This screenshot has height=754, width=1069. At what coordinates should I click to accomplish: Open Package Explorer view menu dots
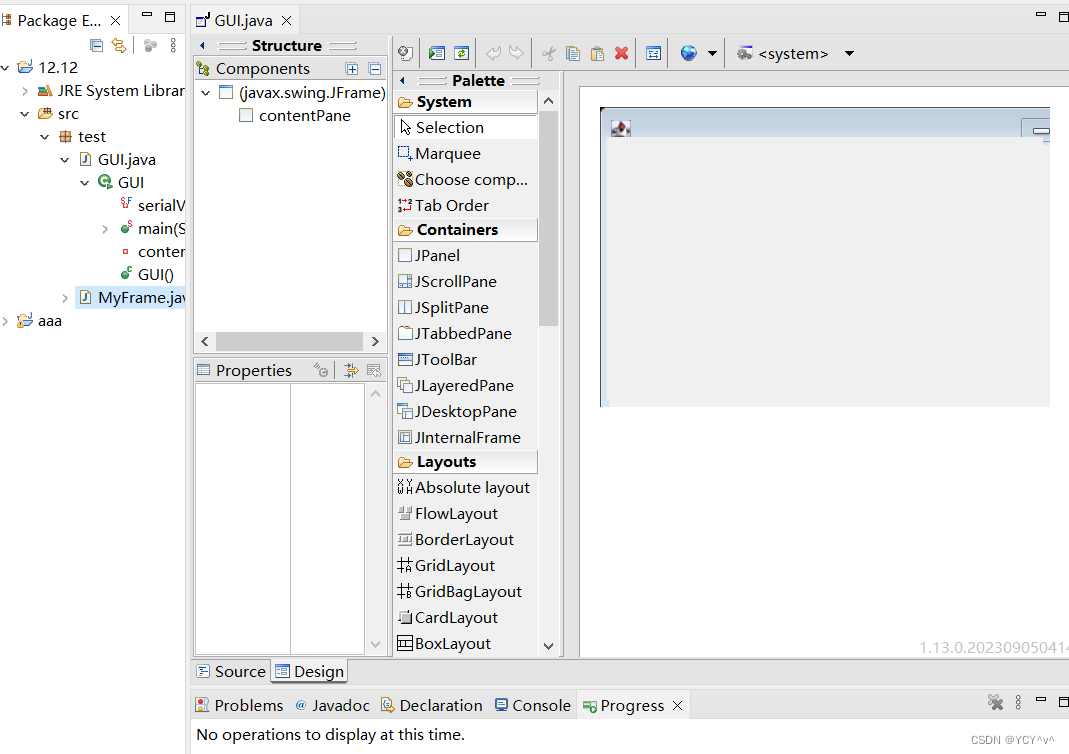[x=173, y=46]
